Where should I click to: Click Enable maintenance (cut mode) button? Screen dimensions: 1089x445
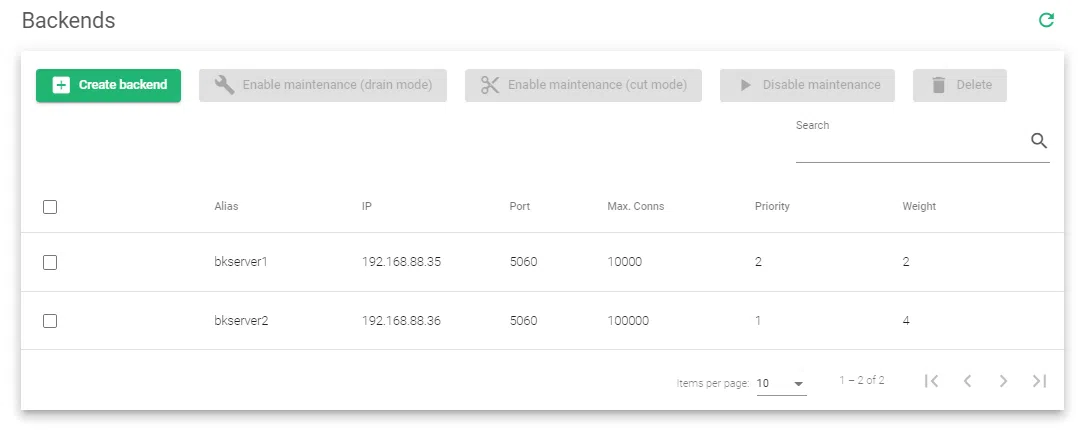583,85
